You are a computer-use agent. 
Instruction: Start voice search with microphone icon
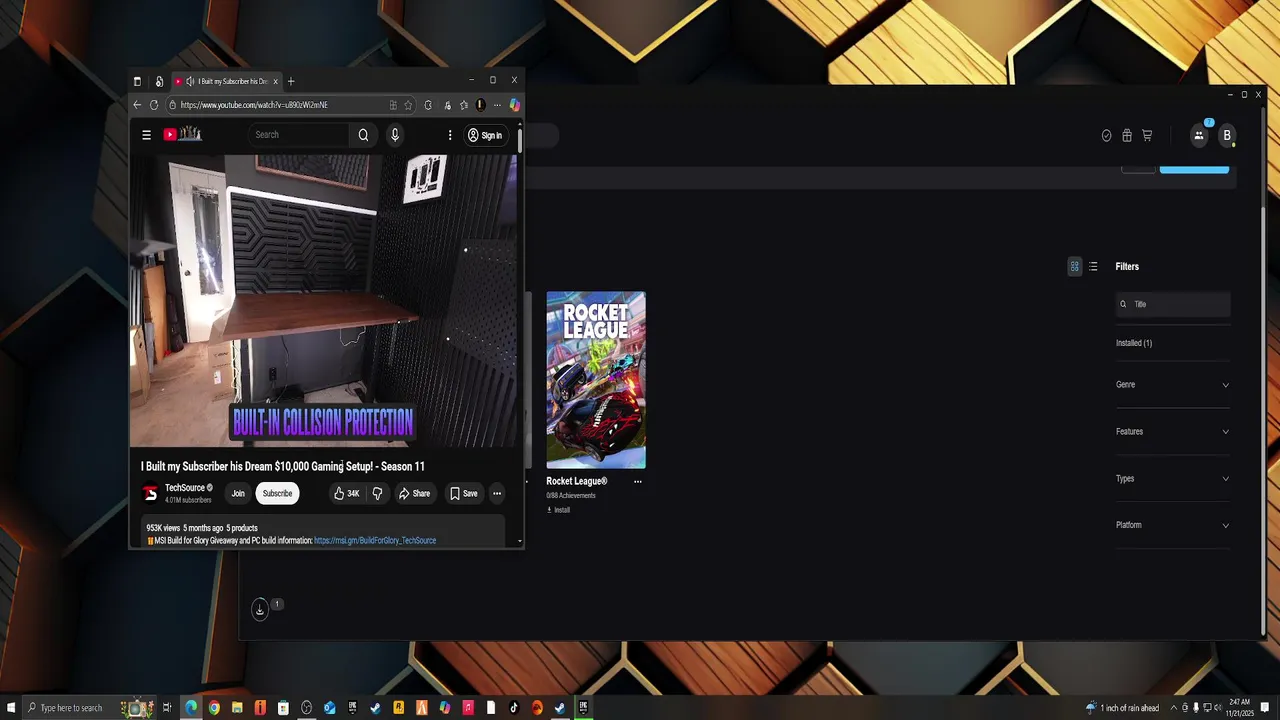click(395, 135)
